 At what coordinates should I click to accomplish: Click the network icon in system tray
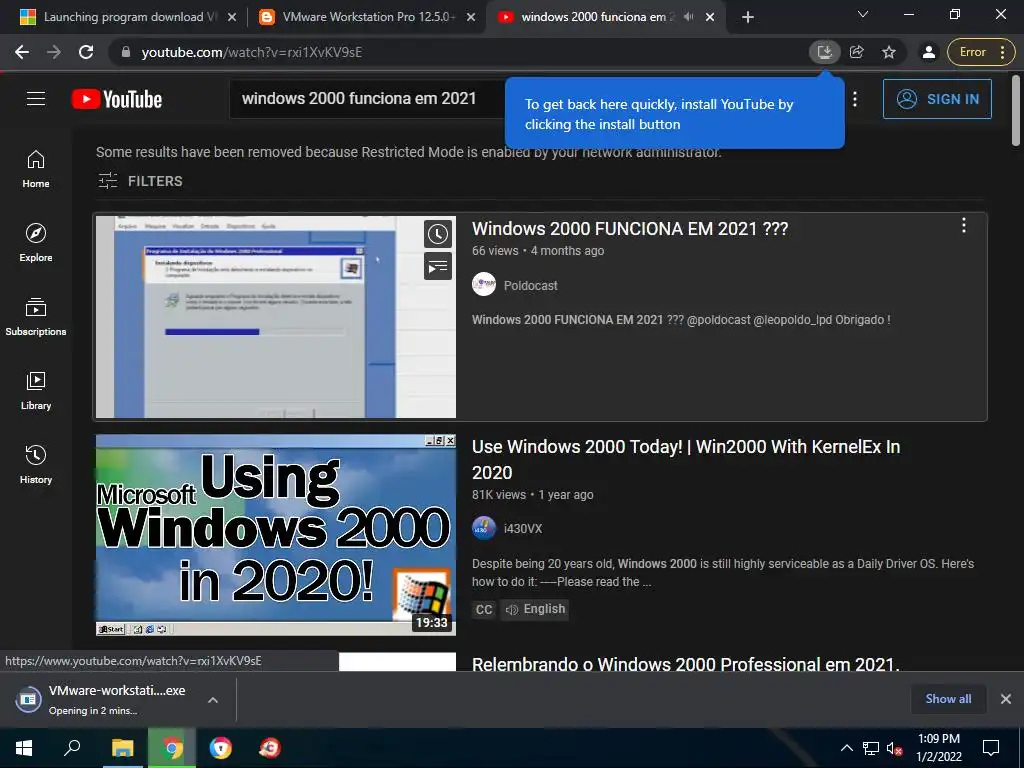[870, 748]
